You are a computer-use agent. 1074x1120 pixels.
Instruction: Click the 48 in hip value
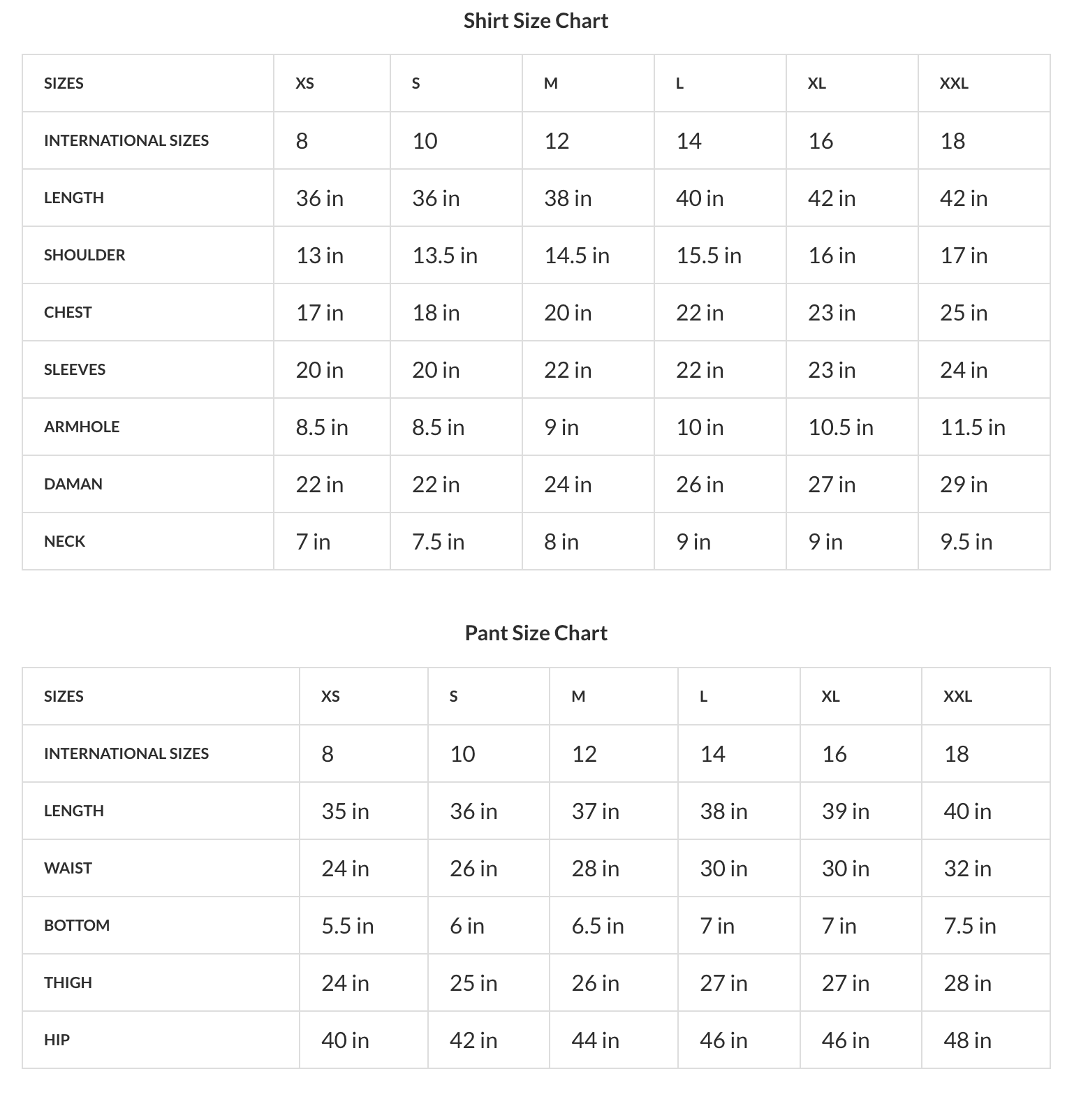(x=967, y=1040)
